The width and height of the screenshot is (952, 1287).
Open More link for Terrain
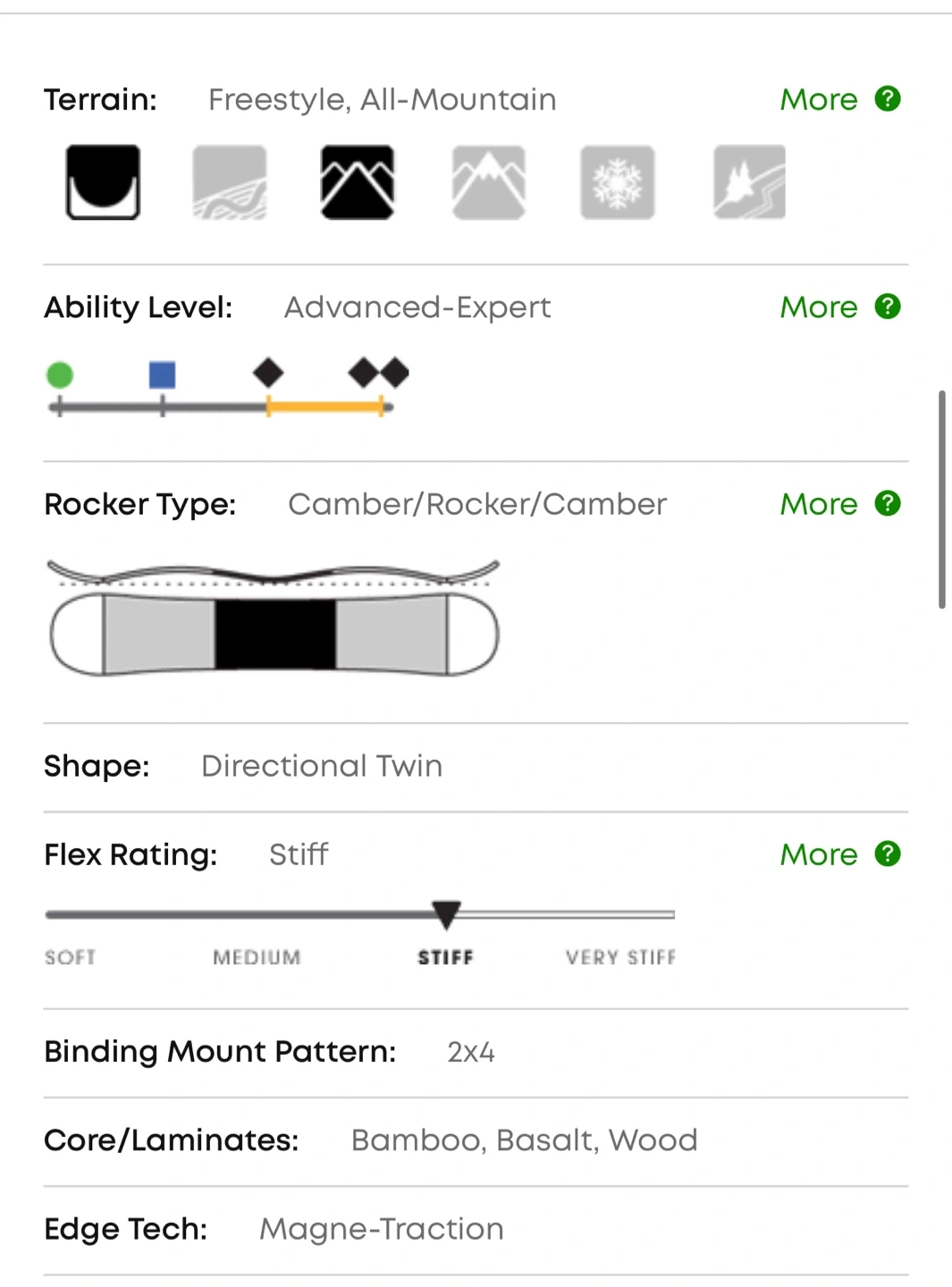818,99
